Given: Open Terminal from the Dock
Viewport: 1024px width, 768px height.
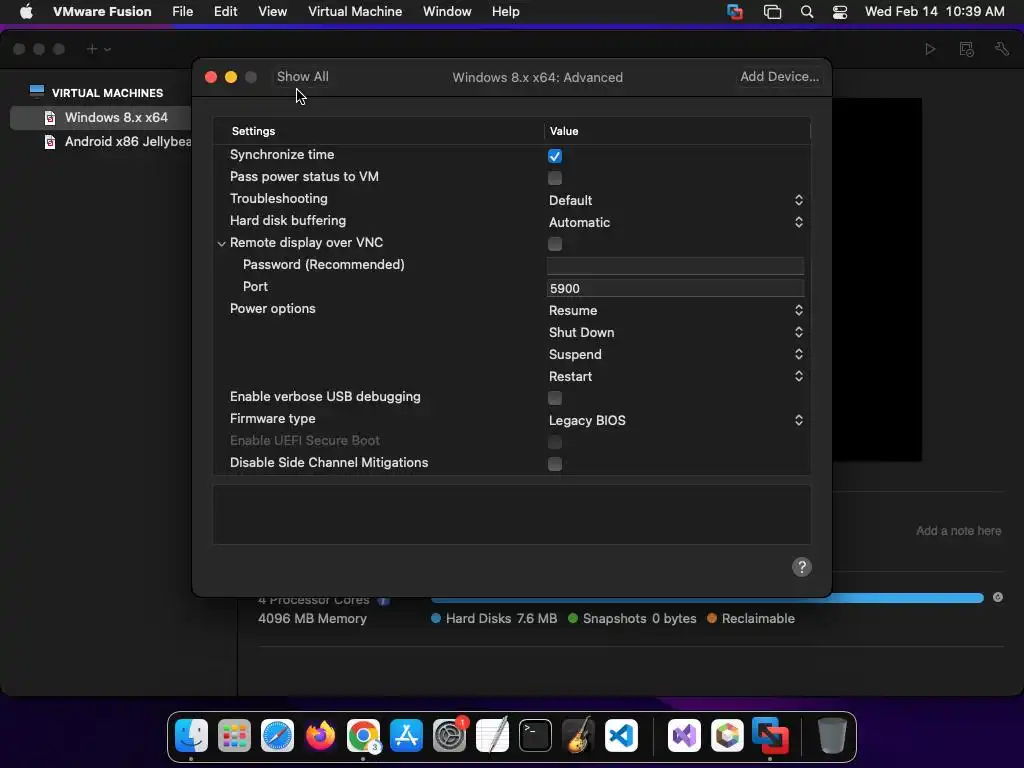Looking at the screenshot, I should [535, 735].
